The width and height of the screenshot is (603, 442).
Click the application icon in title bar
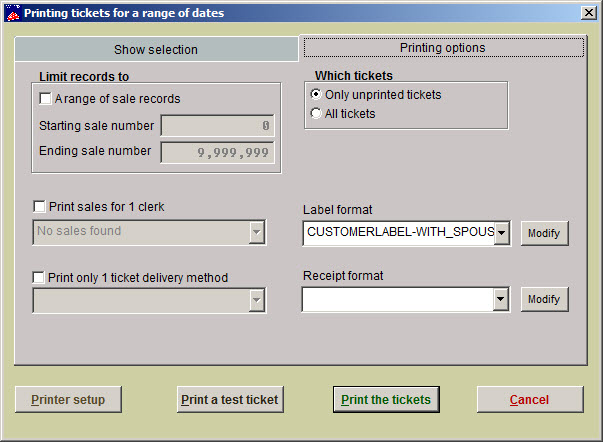pyautogui.click(x=13, y=13)
